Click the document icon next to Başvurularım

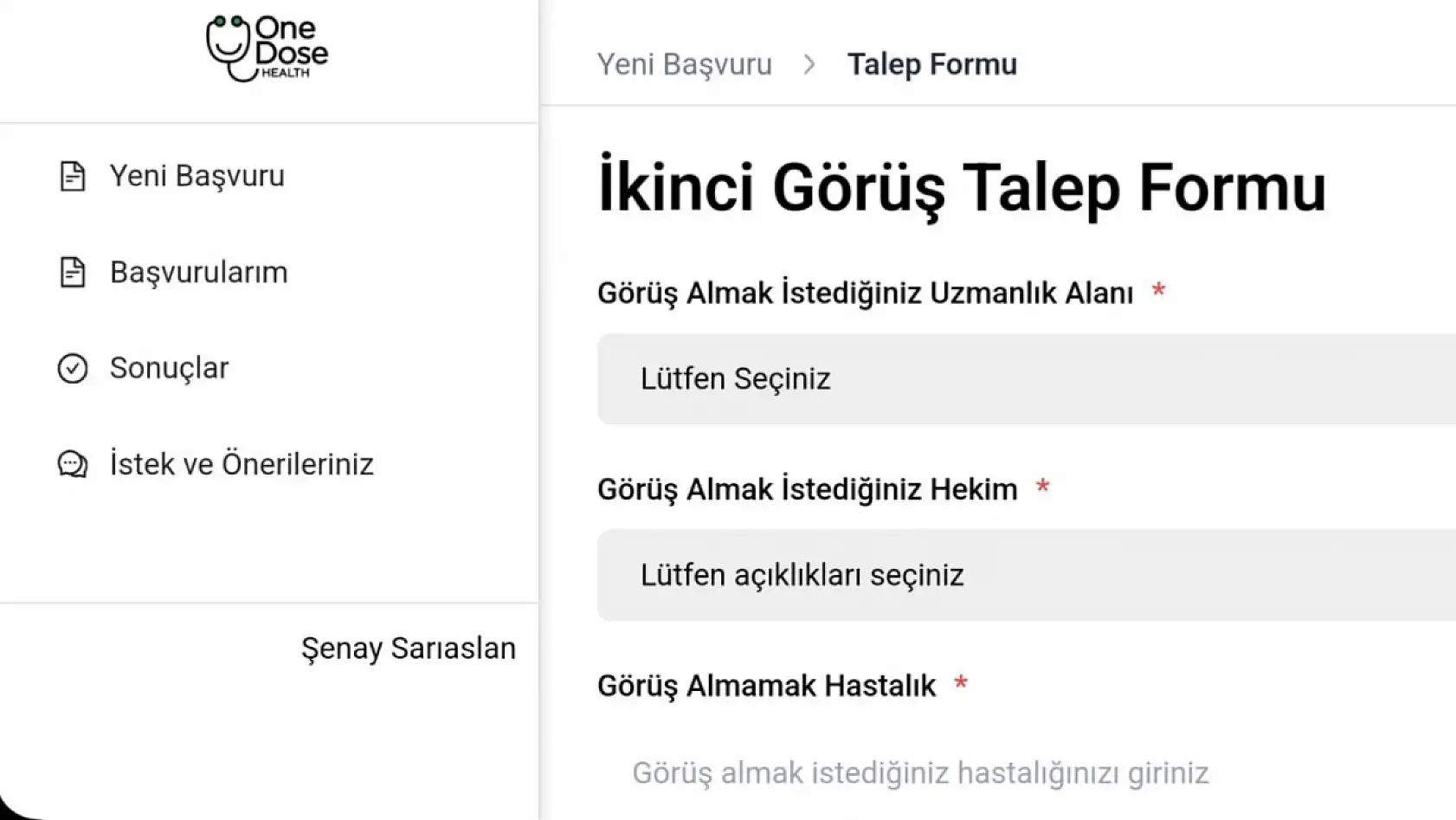[x=73, y=272]
